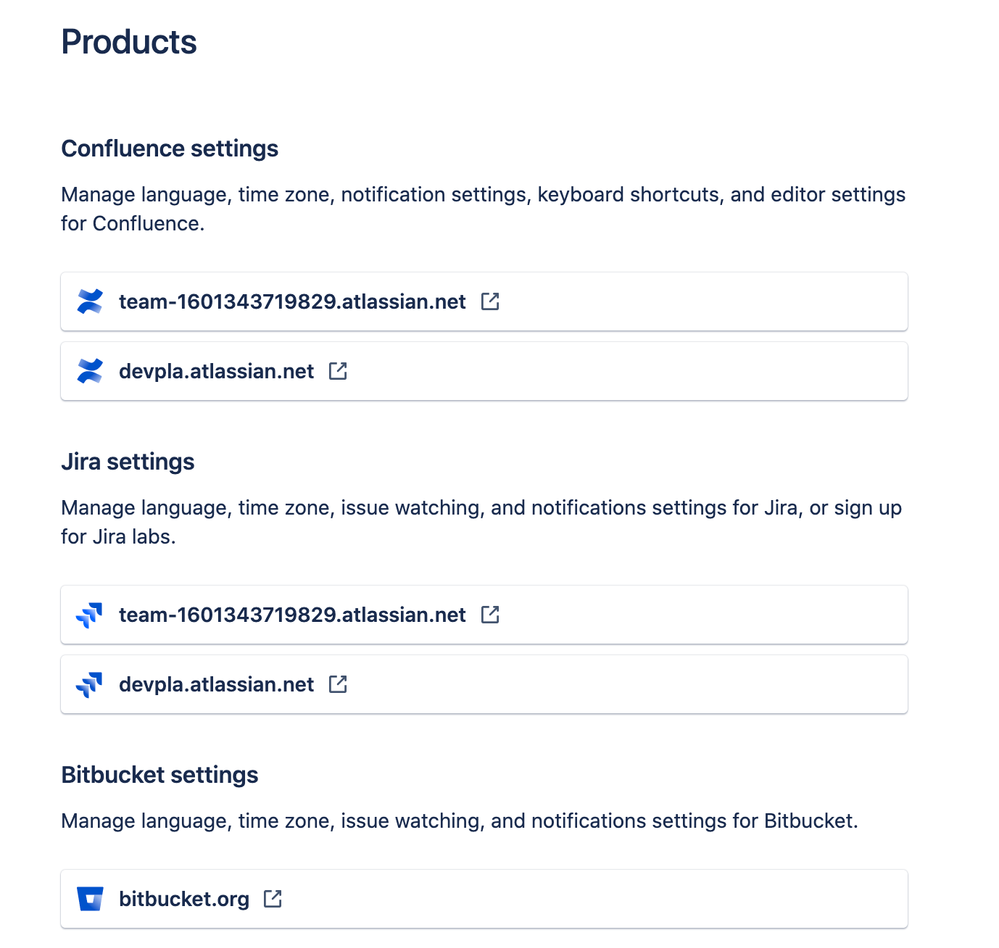Click the Bitbucket settings heading
This screenshot has width=999, height=948.
(x=159, y=775)
